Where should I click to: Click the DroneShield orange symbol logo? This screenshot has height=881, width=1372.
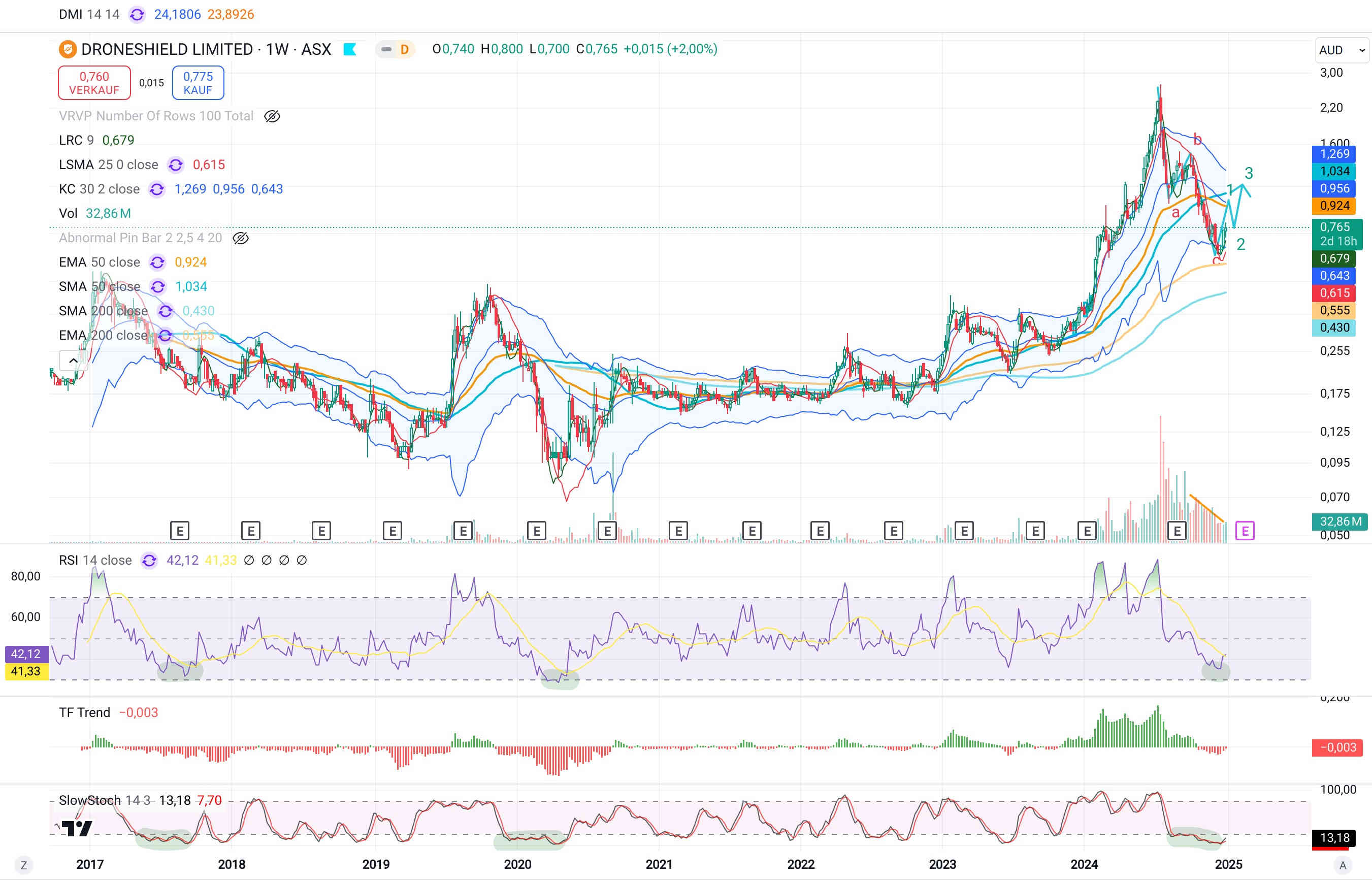tap(68, 49)
